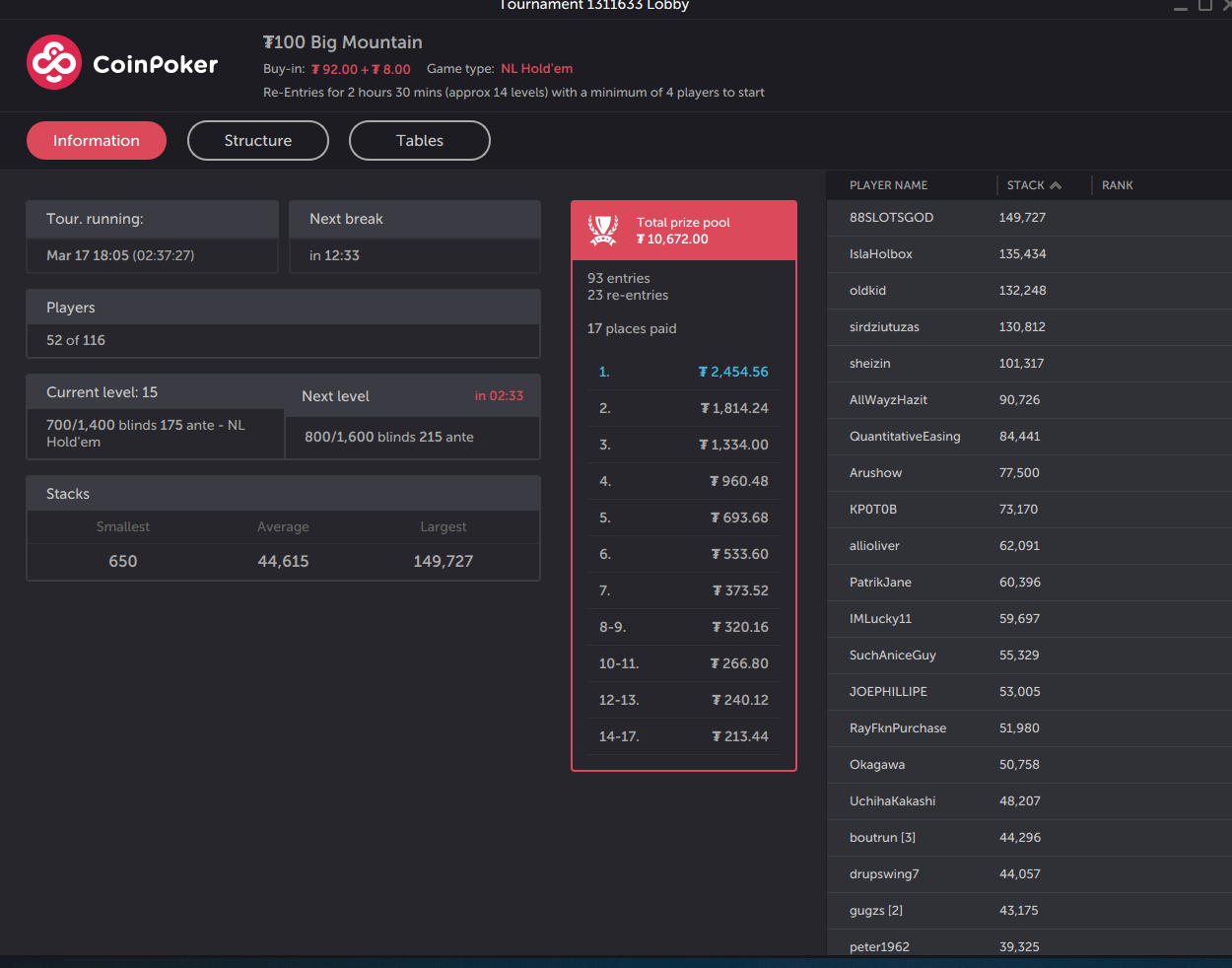Click the CoinPoker logo icon
The width and height of the screenshot is (1232, 968).
[54, 63]
